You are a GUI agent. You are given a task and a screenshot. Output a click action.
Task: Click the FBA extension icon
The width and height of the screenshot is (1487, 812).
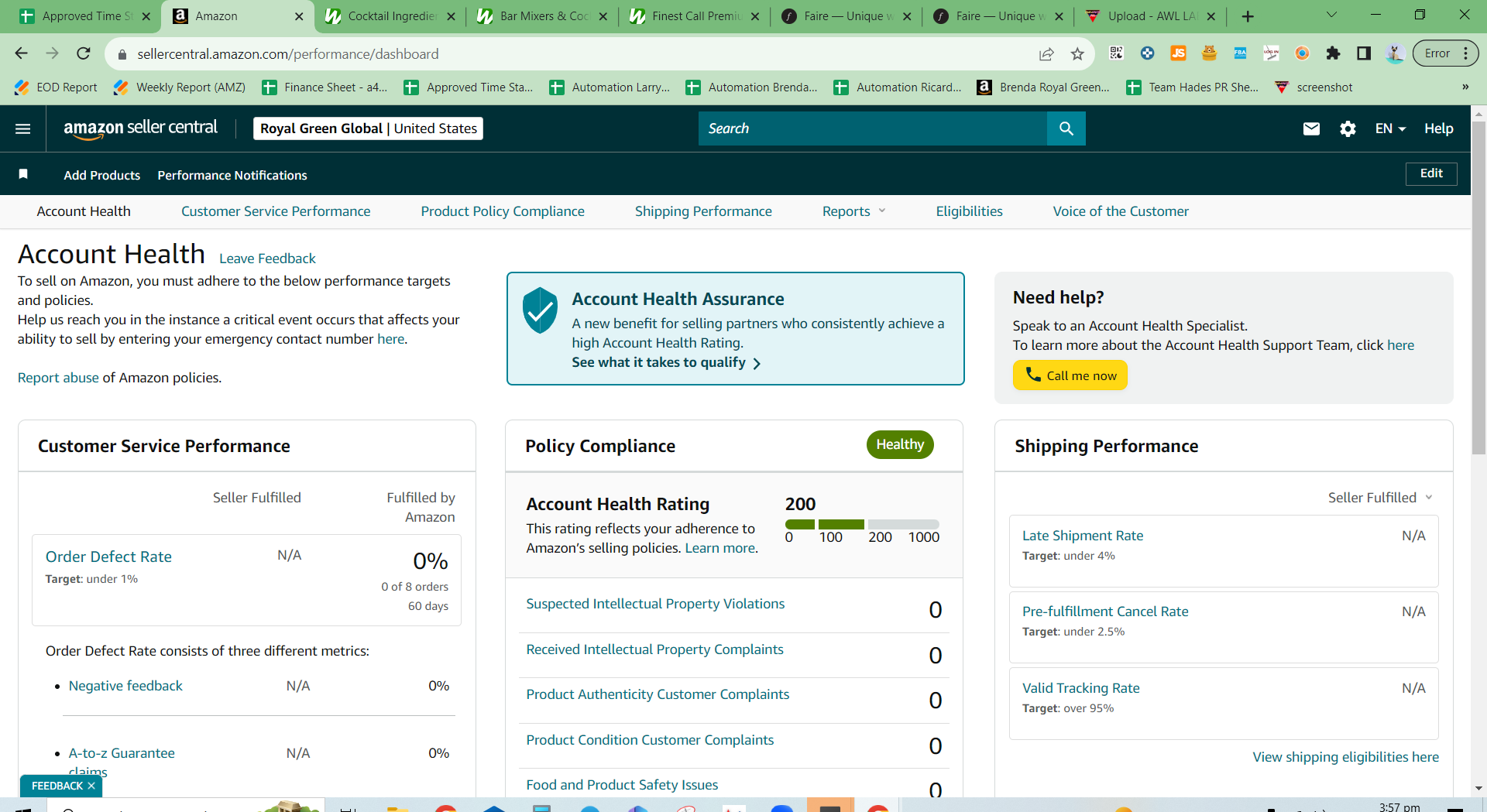[1240, 53]
